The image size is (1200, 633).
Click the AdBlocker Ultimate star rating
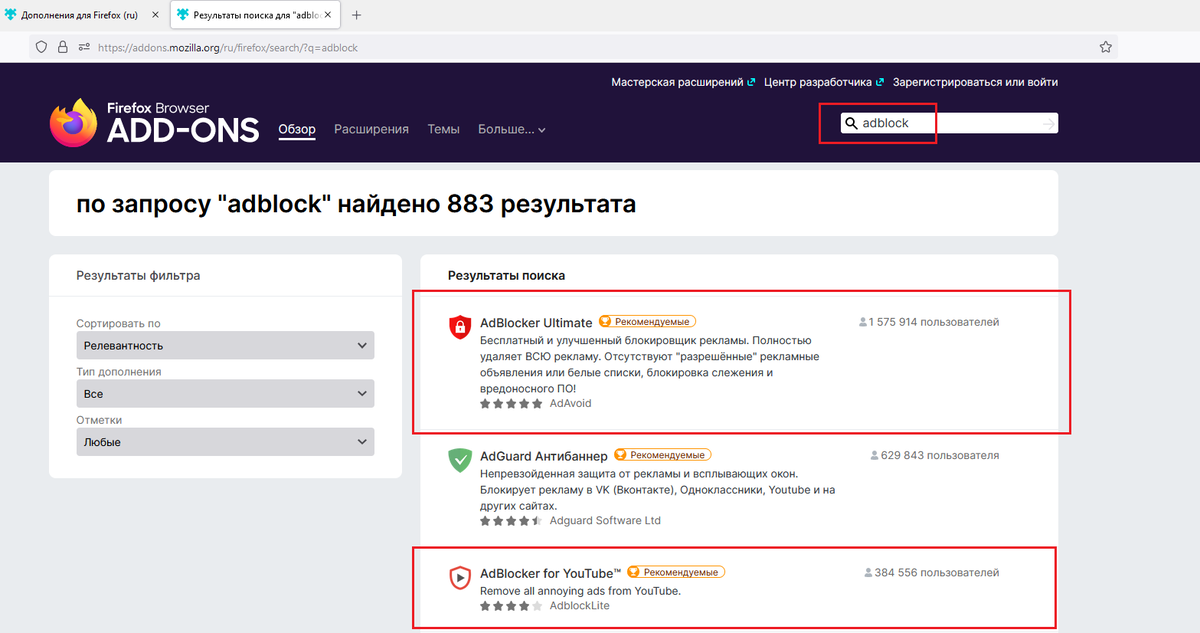[511, 404]
